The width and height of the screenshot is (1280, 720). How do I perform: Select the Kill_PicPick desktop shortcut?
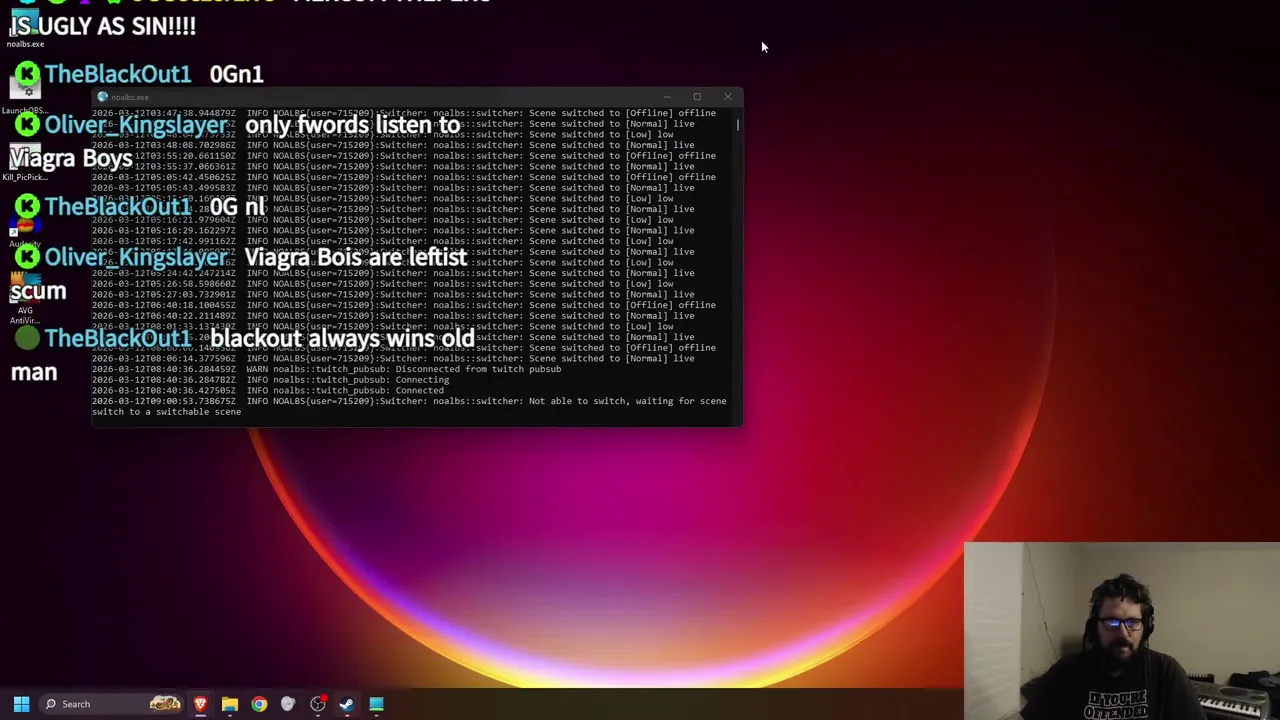pyautogui.click(x=25, y=163)
